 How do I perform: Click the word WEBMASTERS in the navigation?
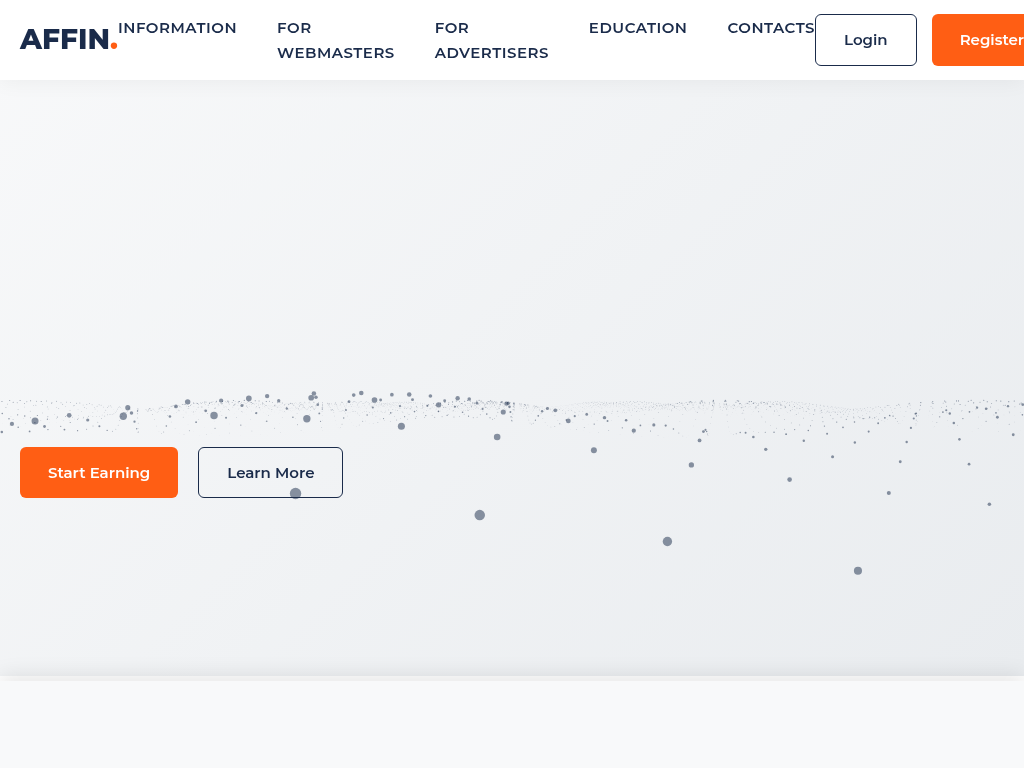(335, 53)
